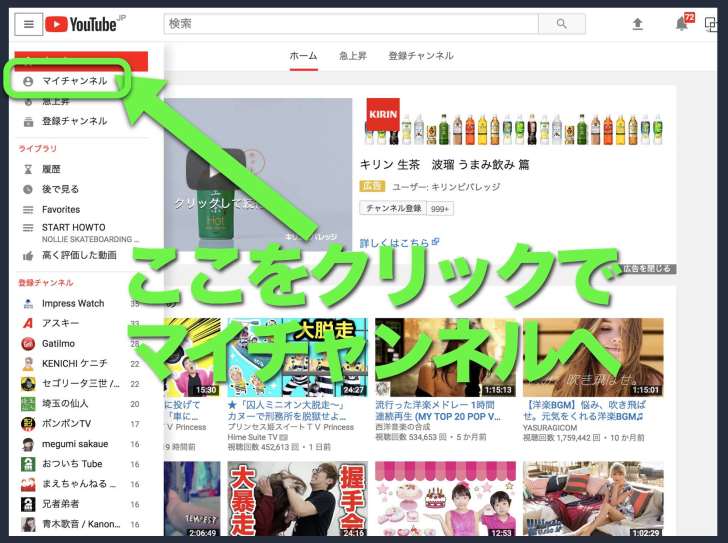Open the 囚人ミニオン大脱走 video title
Screen dimensions: 728x543
[287, 410]
